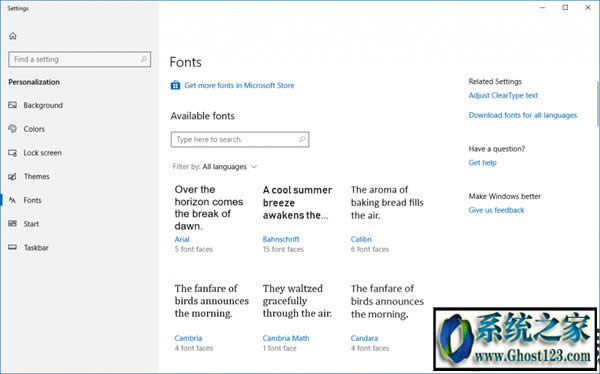
Task: Open the Background personalization page
Action: (x=43, y=105)
